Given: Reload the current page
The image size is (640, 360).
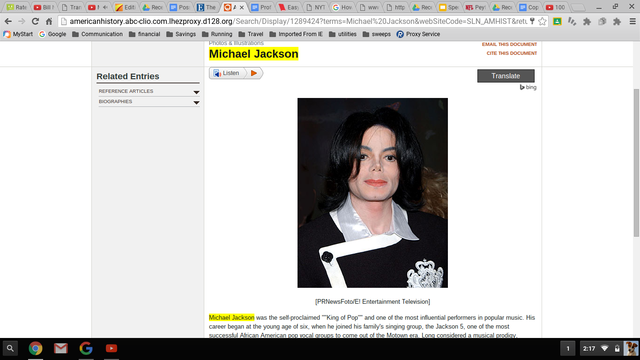Looking at the screenshot, I should click(36, 21).
